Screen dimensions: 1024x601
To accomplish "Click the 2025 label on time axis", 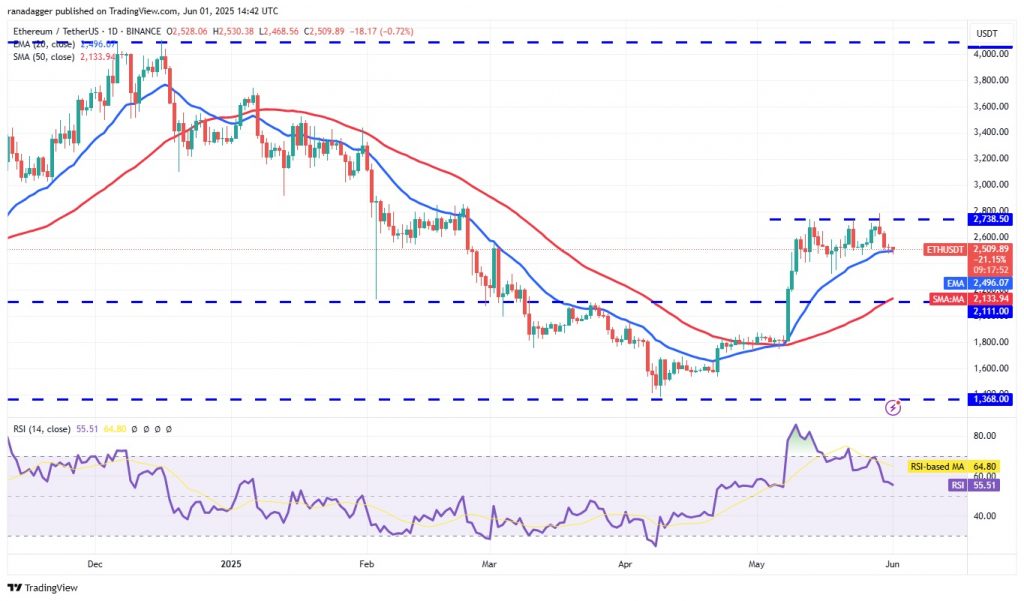I will 231,564.
